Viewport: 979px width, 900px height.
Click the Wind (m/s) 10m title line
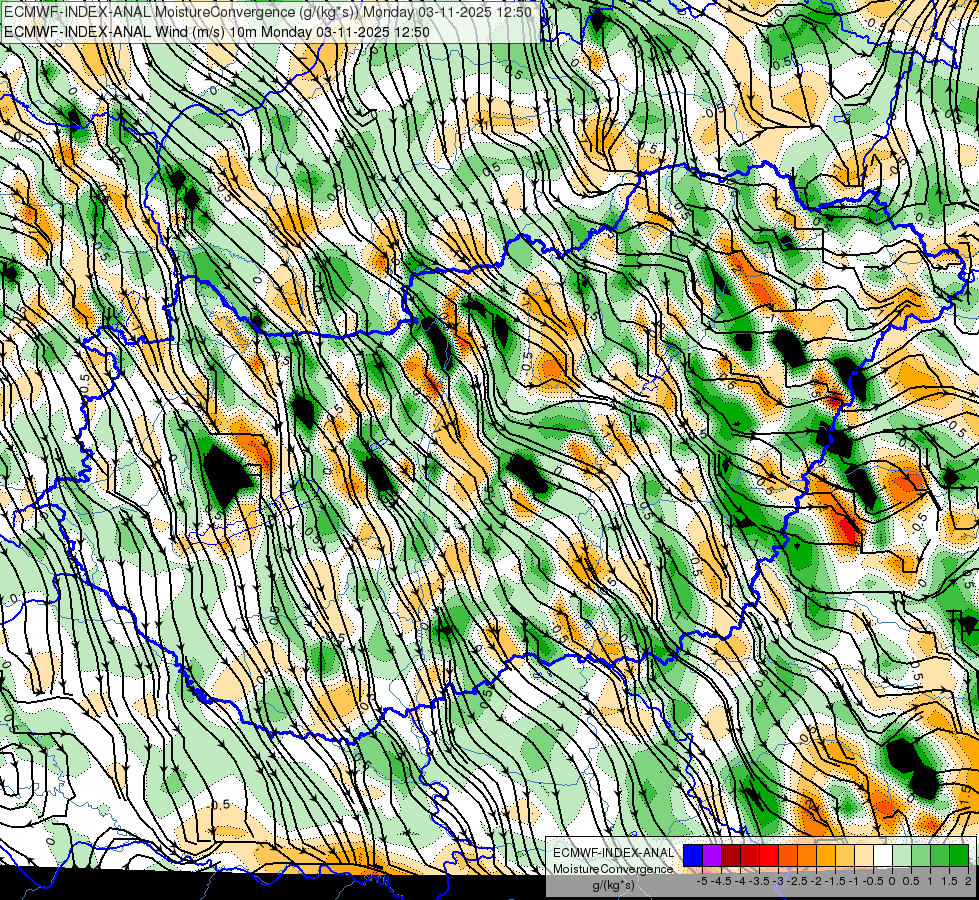[x=217, y=31]
